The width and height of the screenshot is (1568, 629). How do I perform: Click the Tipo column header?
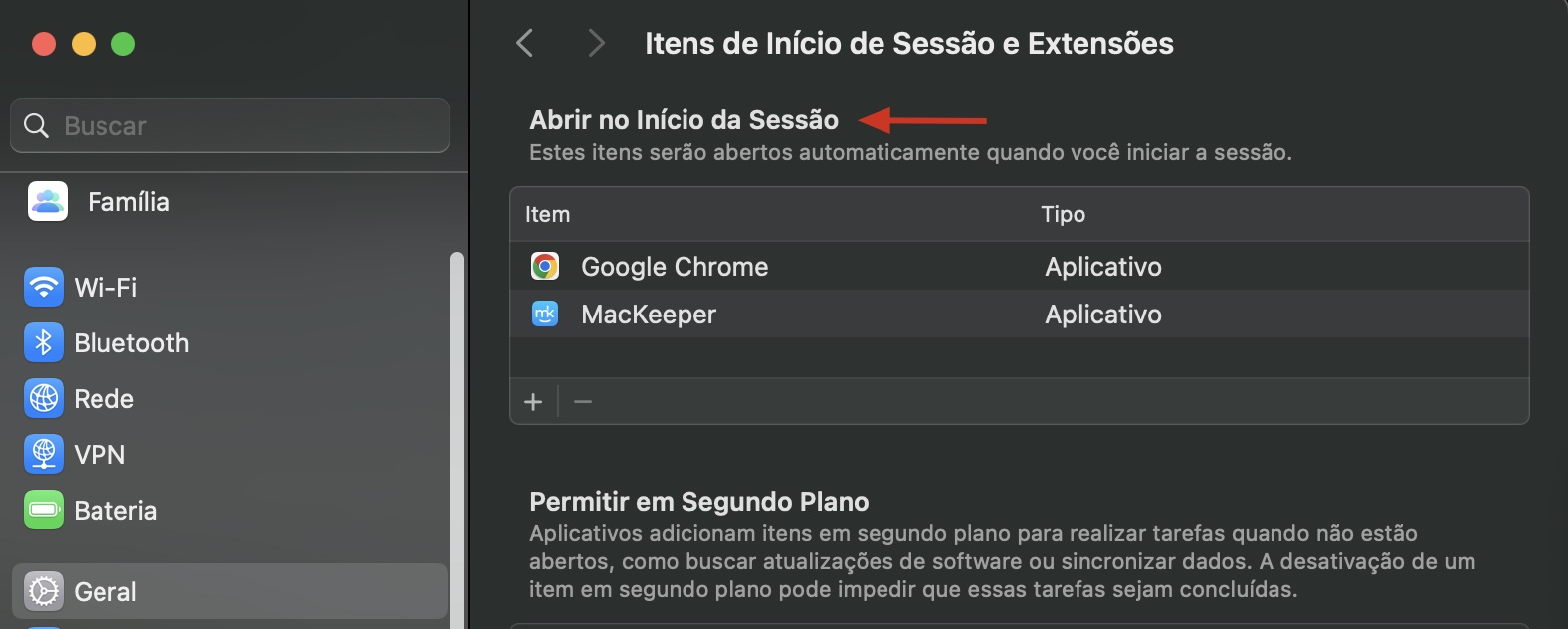[x=1065, y=214]
